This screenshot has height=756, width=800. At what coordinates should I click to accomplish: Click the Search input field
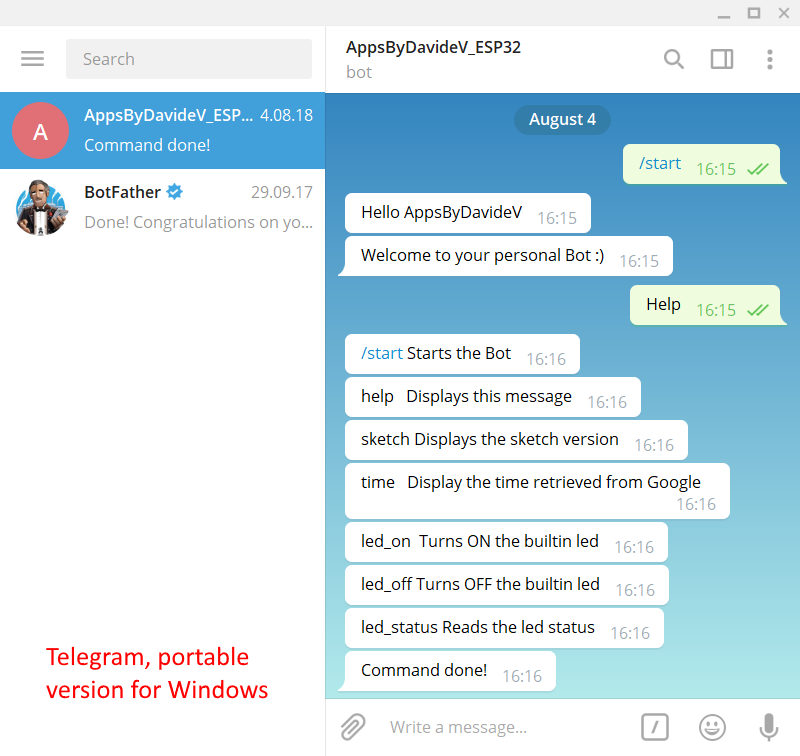pos(188,59)
